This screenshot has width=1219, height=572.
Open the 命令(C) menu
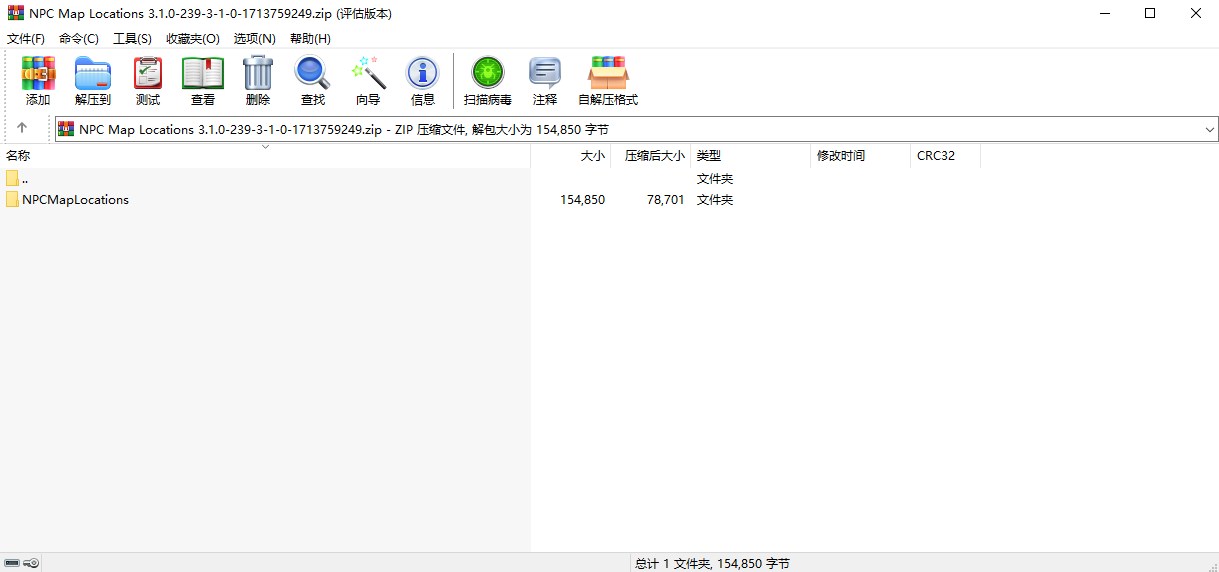tap(79, 38)
